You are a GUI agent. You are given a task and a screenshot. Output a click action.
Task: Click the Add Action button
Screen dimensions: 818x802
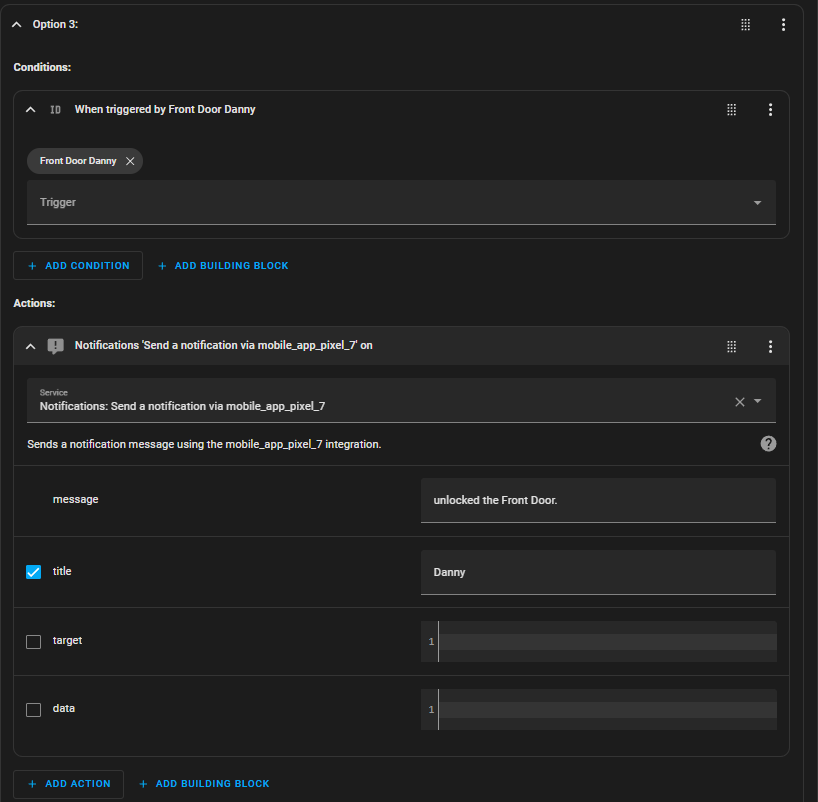(x=68, y=784)
